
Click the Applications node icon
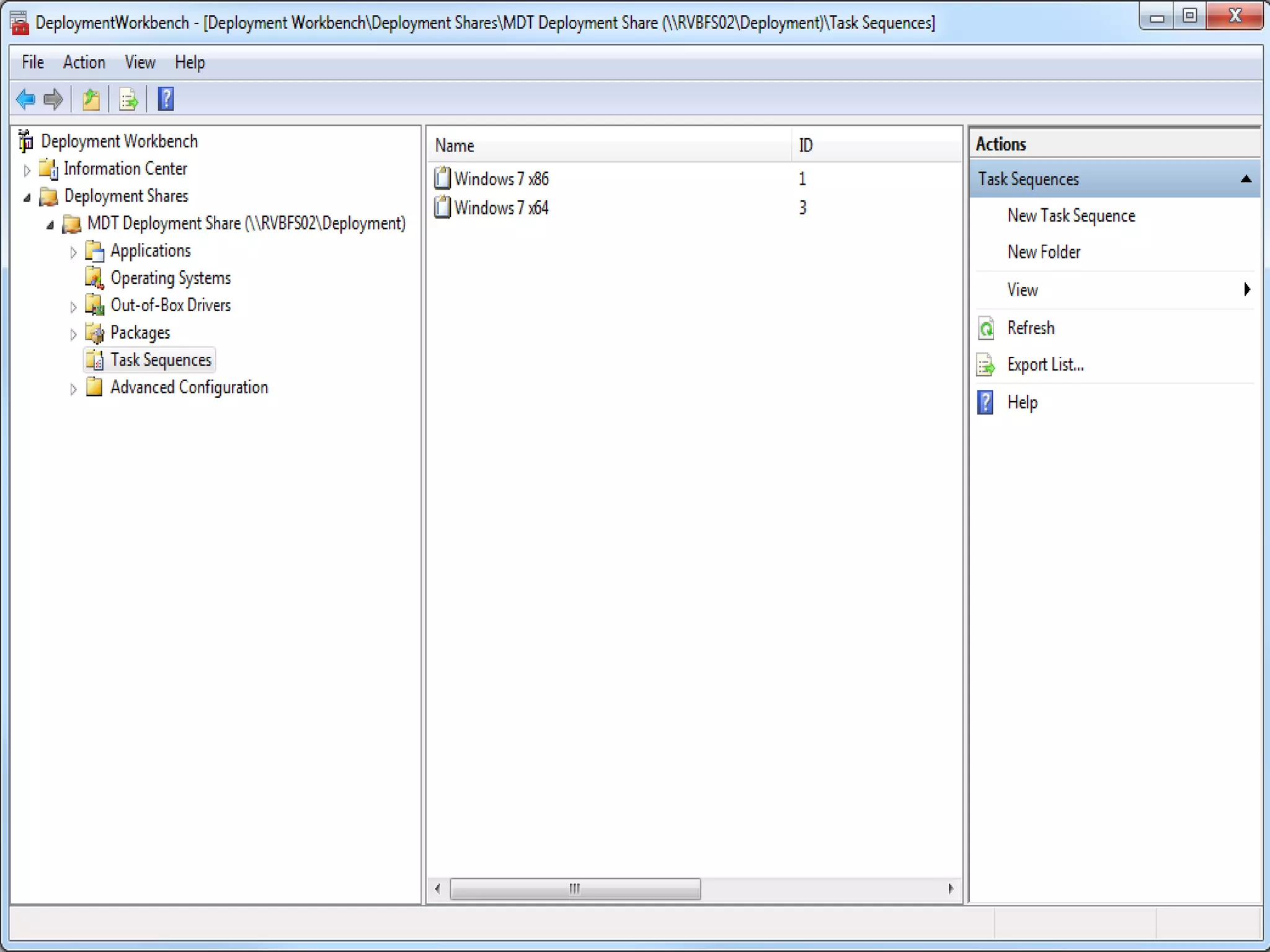pyautogui.click(x=94, y=251)
